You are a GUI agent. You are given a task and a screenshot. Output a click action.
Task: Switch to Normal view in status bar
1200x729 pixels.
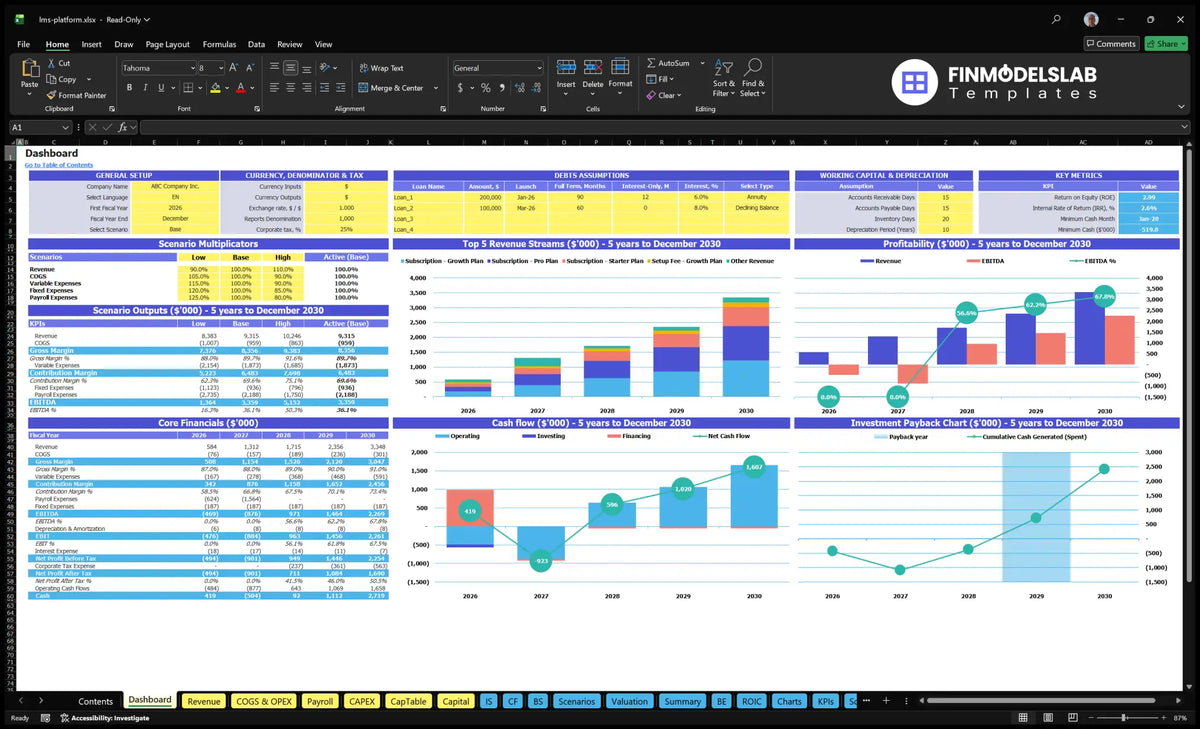(1023, 718)
